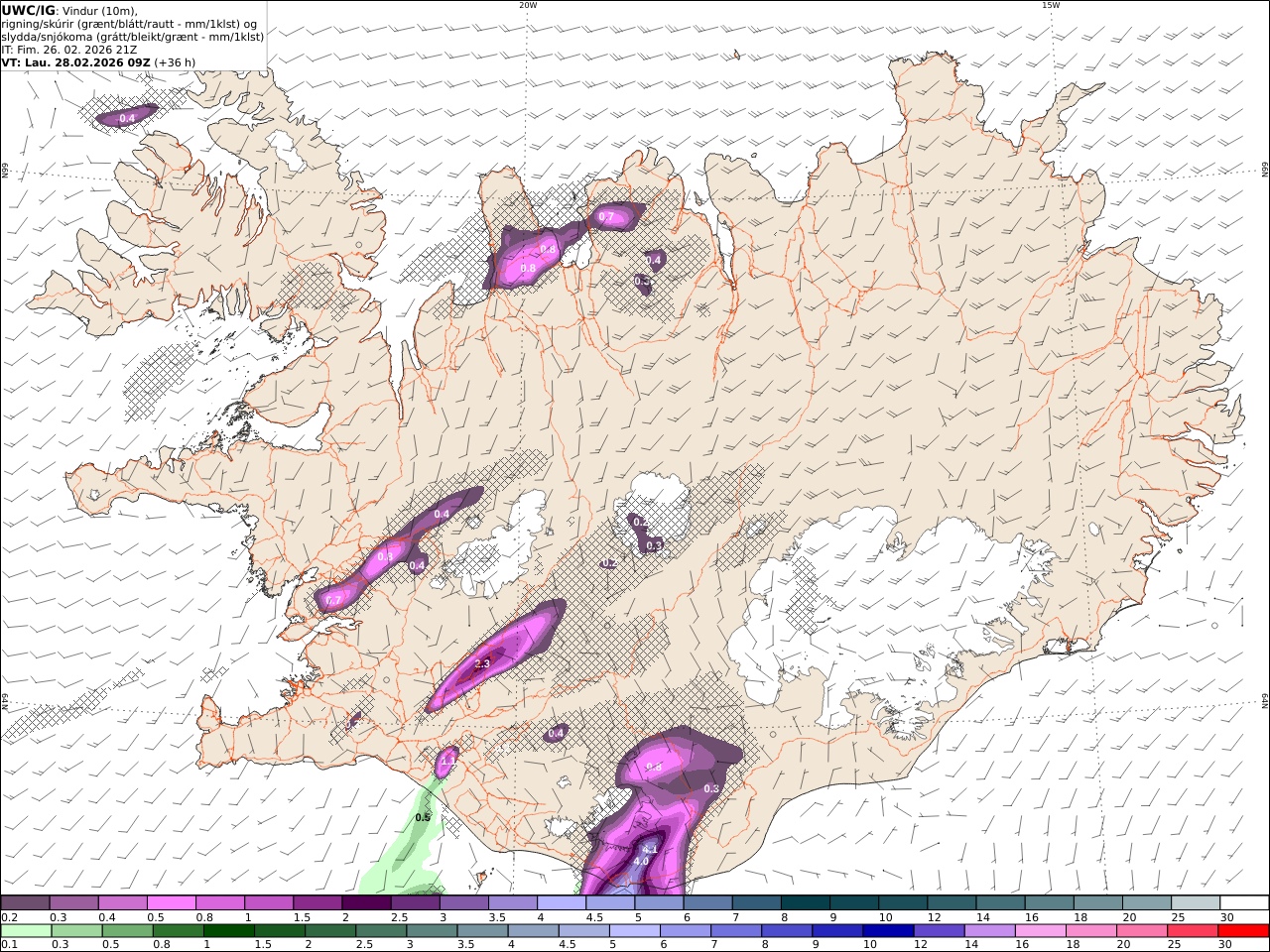This screenshot has height=952, width=1270.
Task: Click the 'rigning/skúrir' legend description line
Action: point(129,24)
